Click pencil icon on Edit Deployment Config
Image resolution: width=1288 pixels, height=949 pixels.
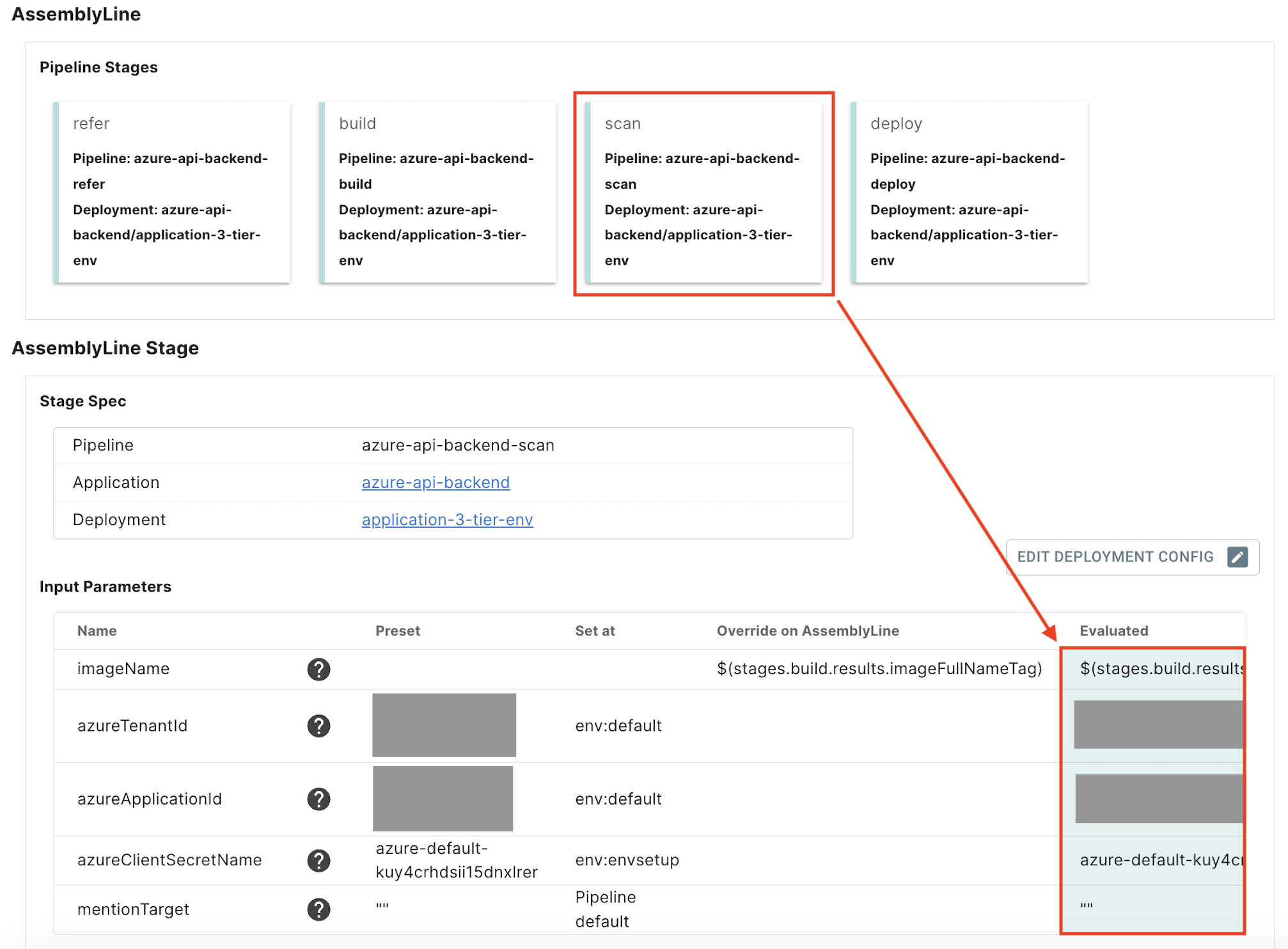pos(1237,557)
